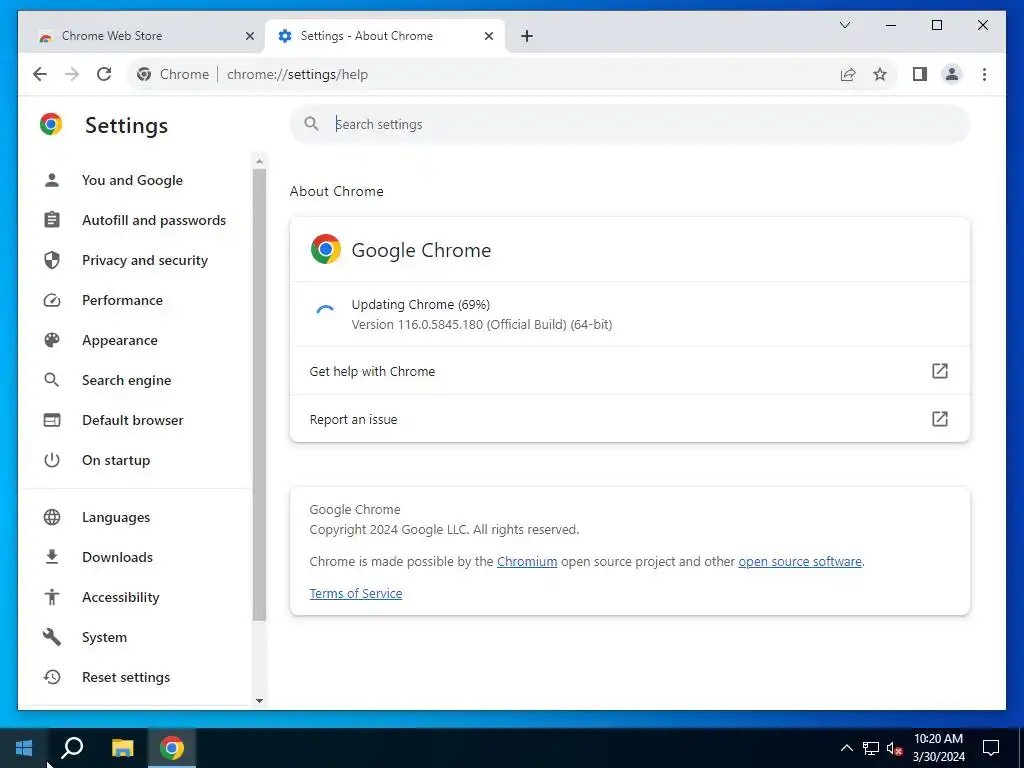
Task: Click the wrench icon for System
Action: click(52, 637)
